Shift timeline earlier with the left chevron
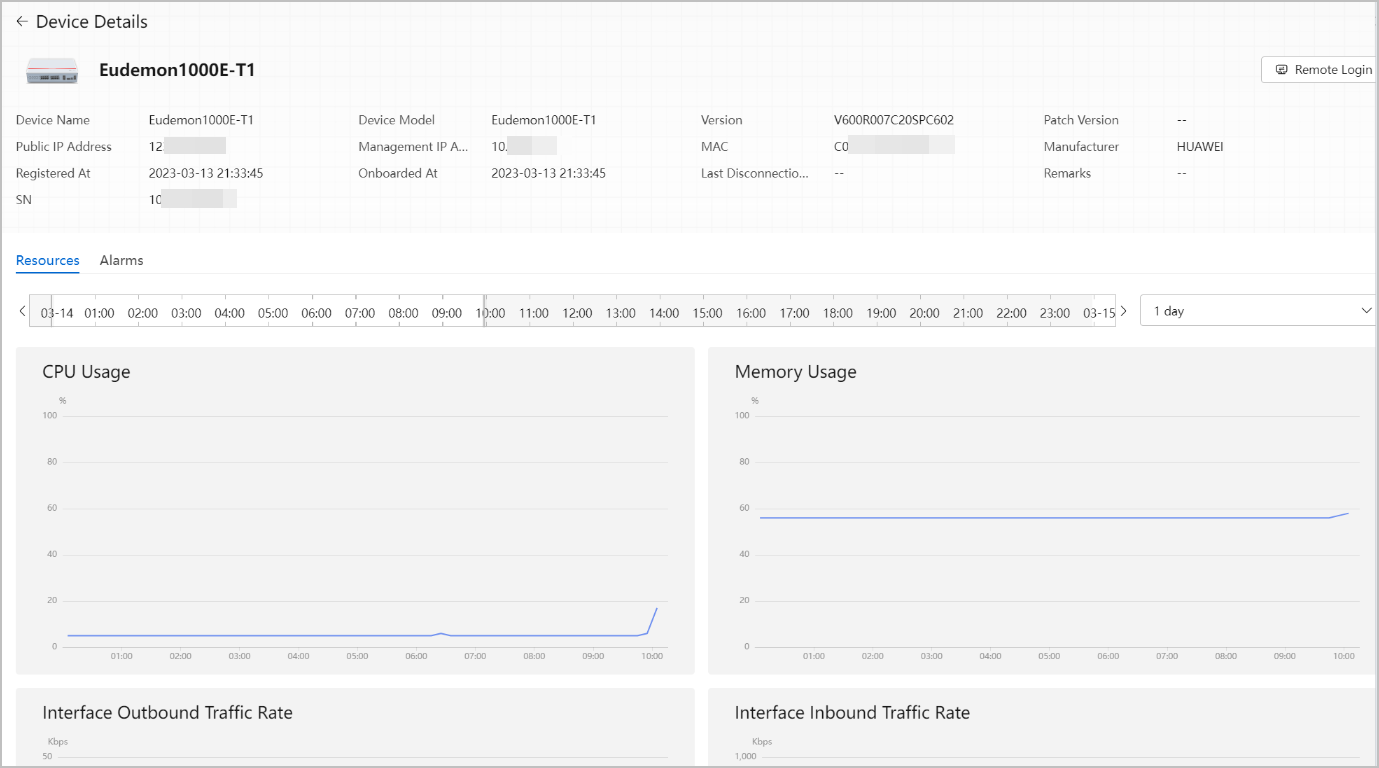The image size is (1379, 768). coord(22,311)
